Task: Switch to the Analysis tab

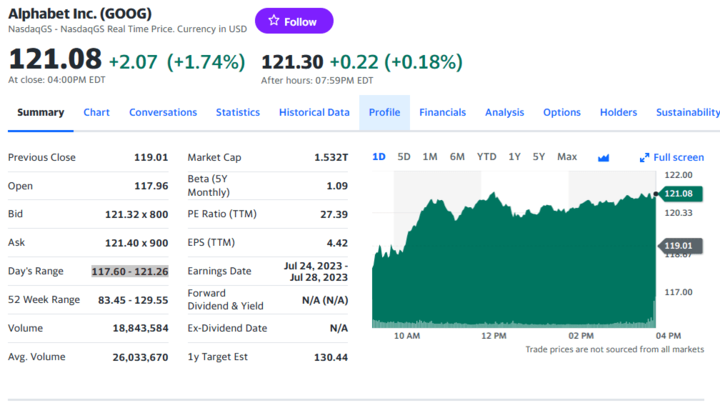Action: pos(505,113)
